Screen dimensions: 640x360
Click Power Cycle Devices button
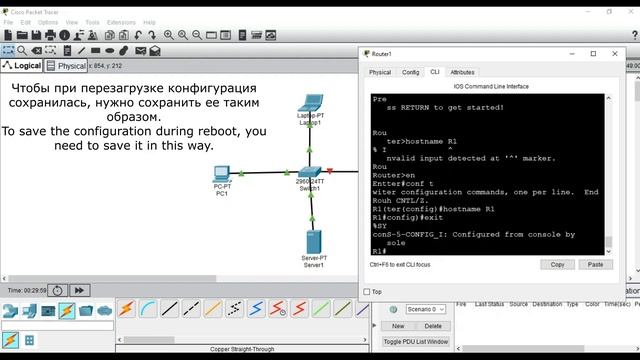click(x=57, y=291)
